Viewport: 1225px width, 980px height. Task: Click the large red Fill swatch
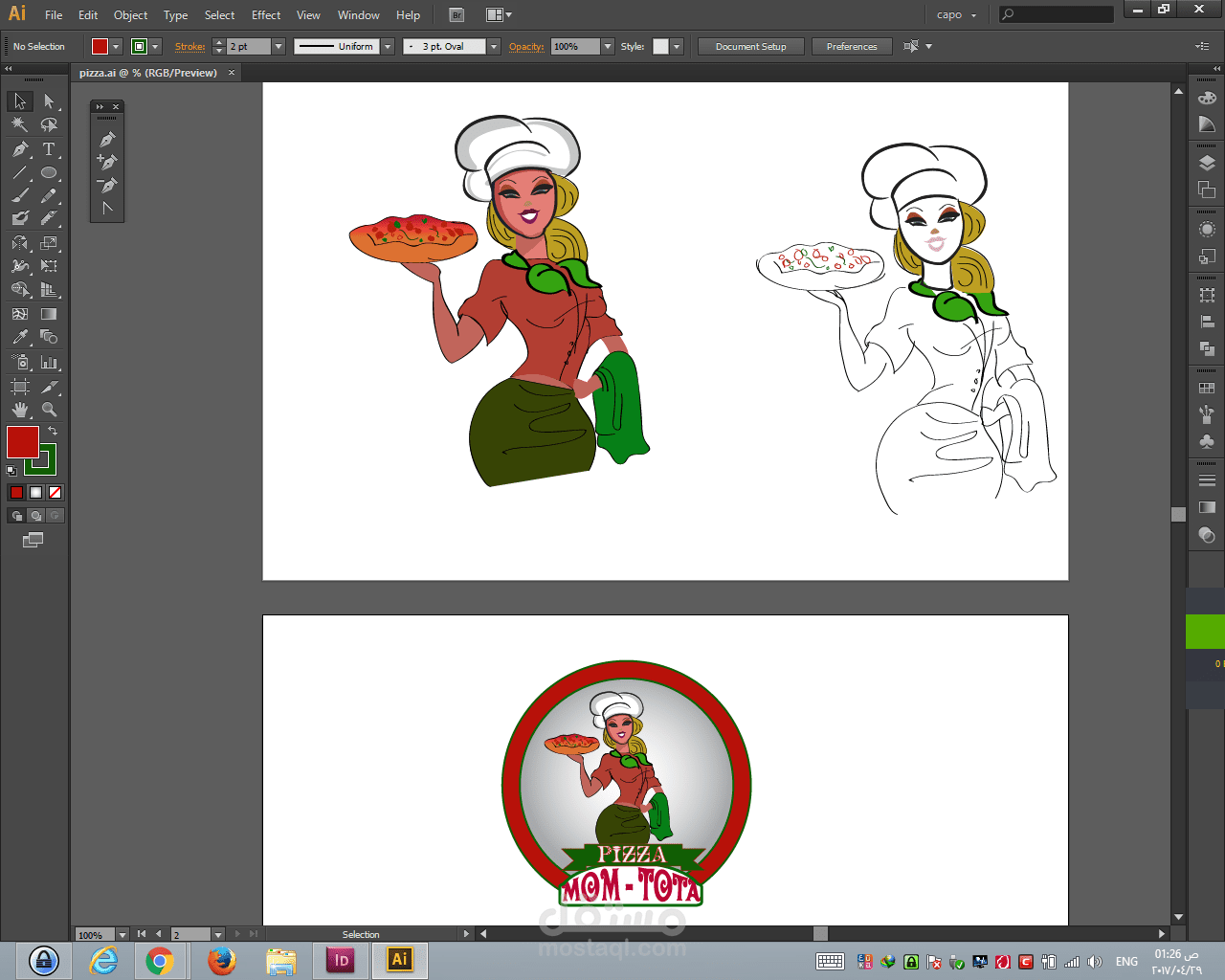coord(23,442)
